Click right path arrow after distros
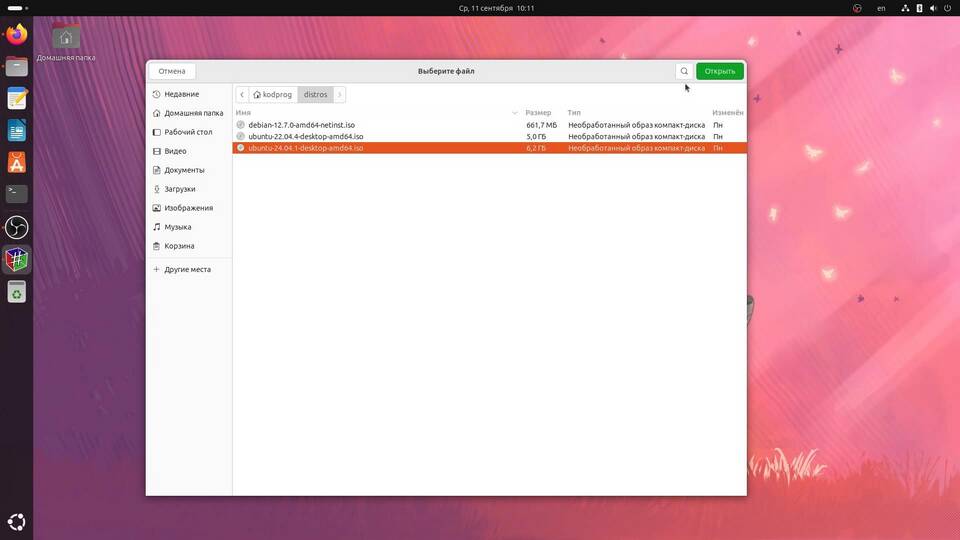Image resolution: width=960 pixels, height=540 pixels. pyautogui.click(x=340, y=95)
